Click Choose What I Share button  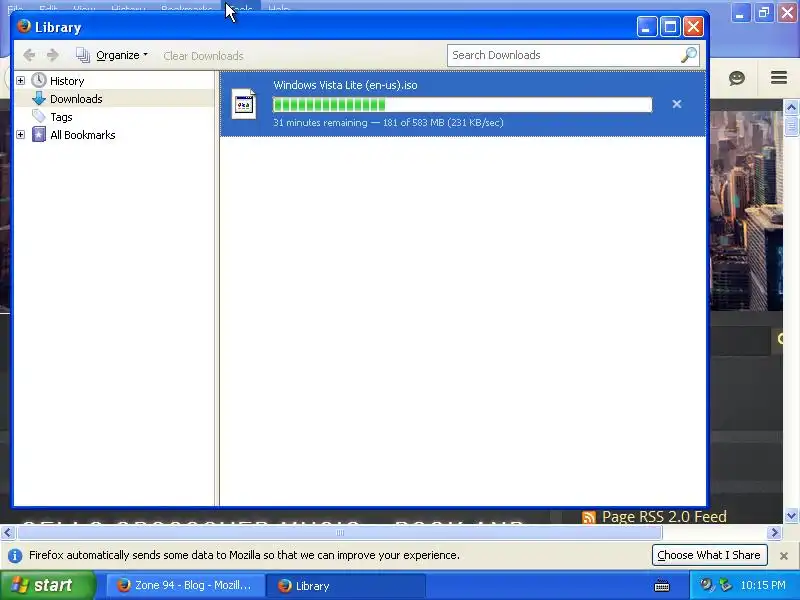[x=709, y=555]
